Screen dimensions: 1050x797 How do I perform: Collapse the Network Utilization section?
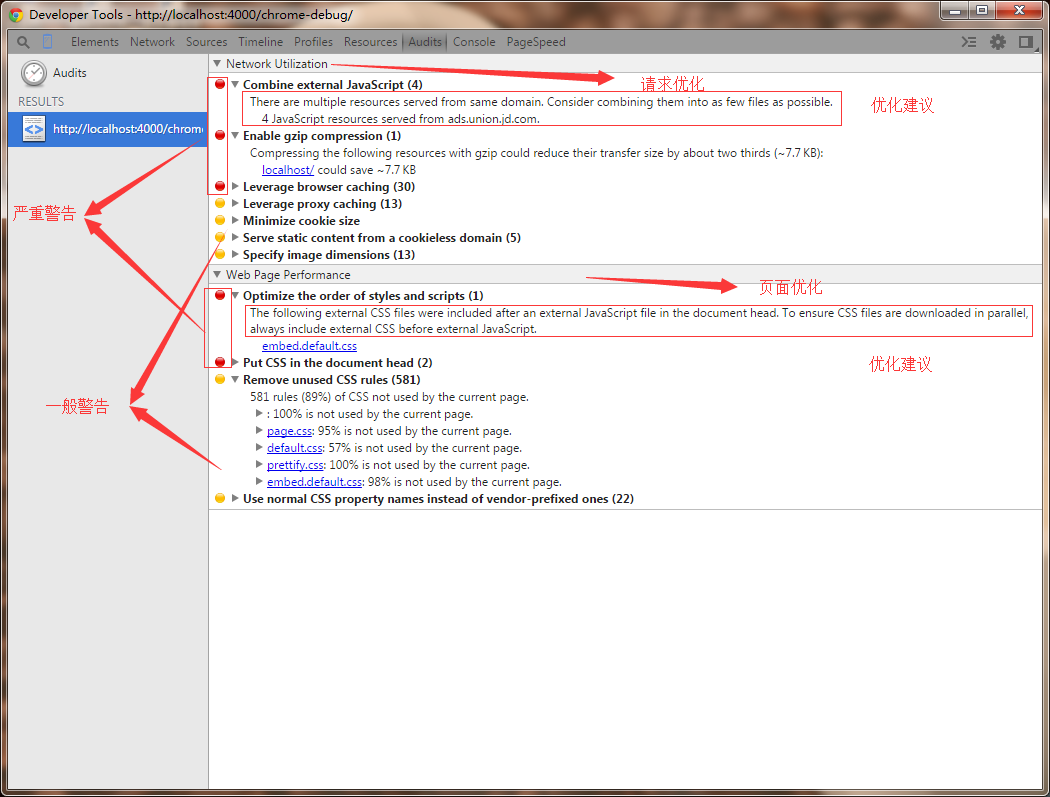click(217, 64)
